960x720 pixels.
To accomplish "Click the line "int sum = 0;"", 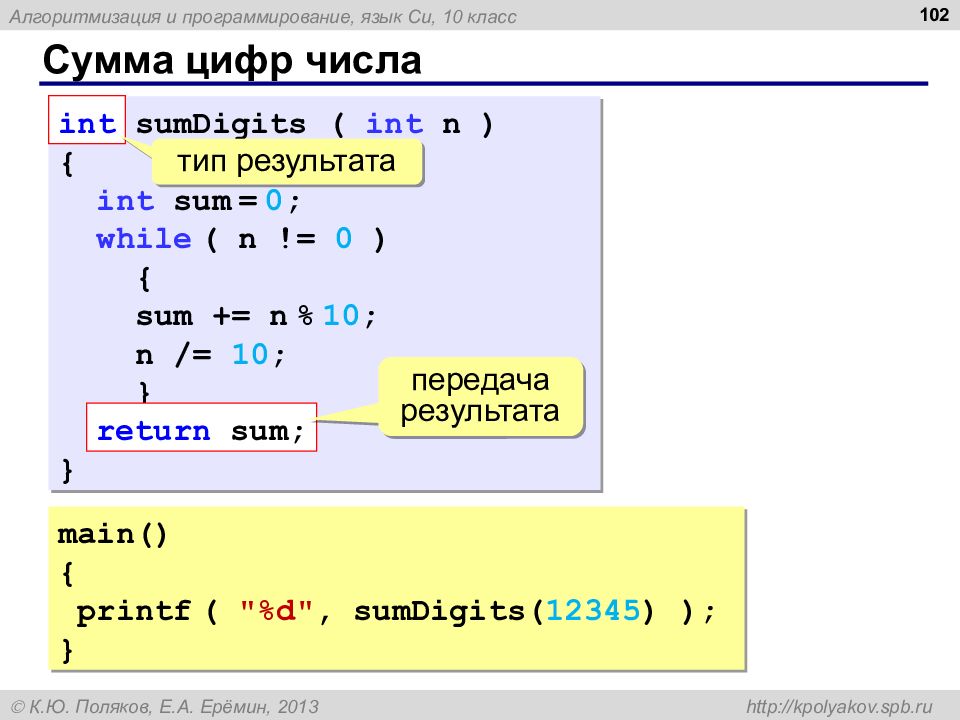I will 199,201.
